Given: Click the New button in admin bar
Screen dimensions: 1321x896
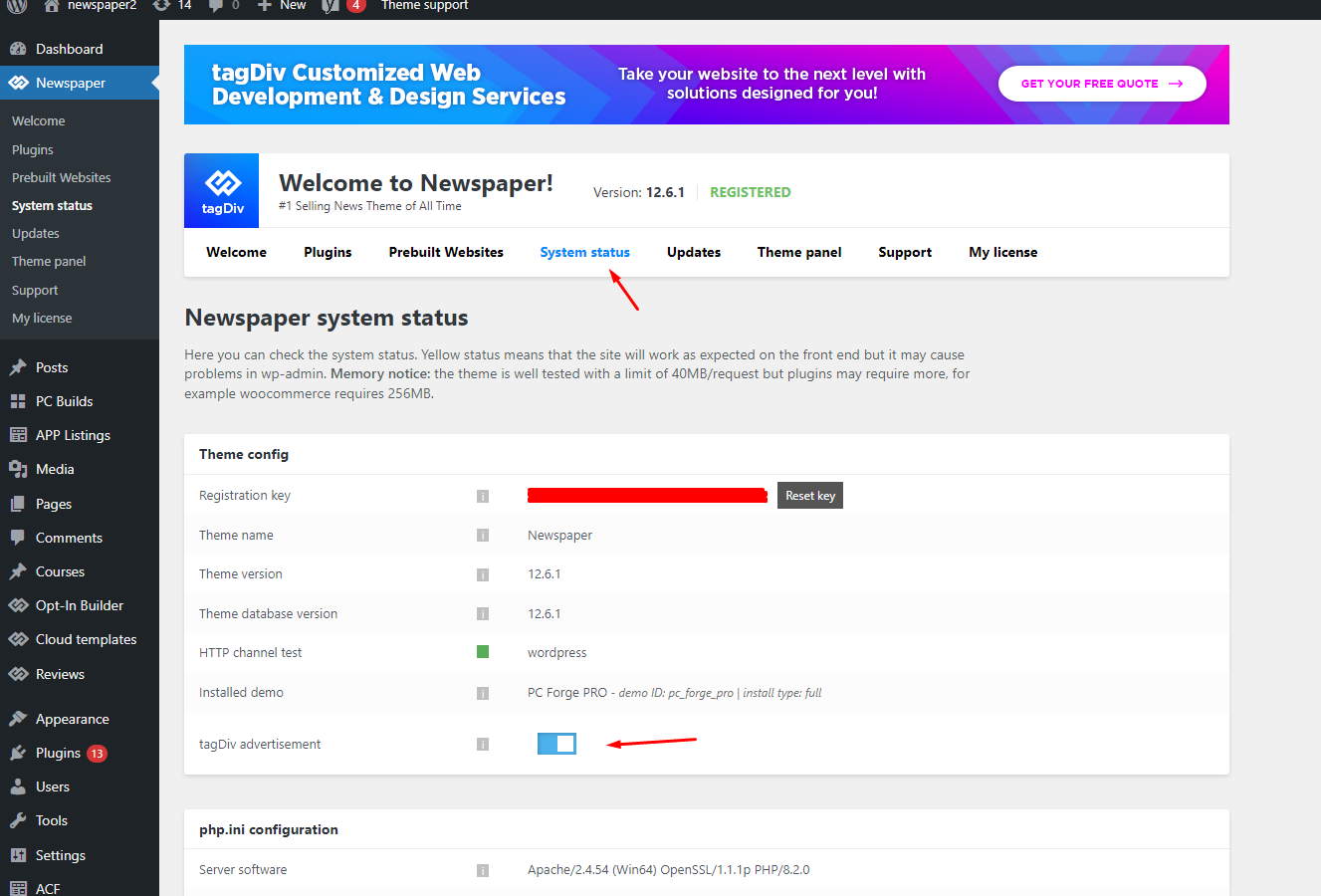Looking at the screenshot, I should pos(282,5).
